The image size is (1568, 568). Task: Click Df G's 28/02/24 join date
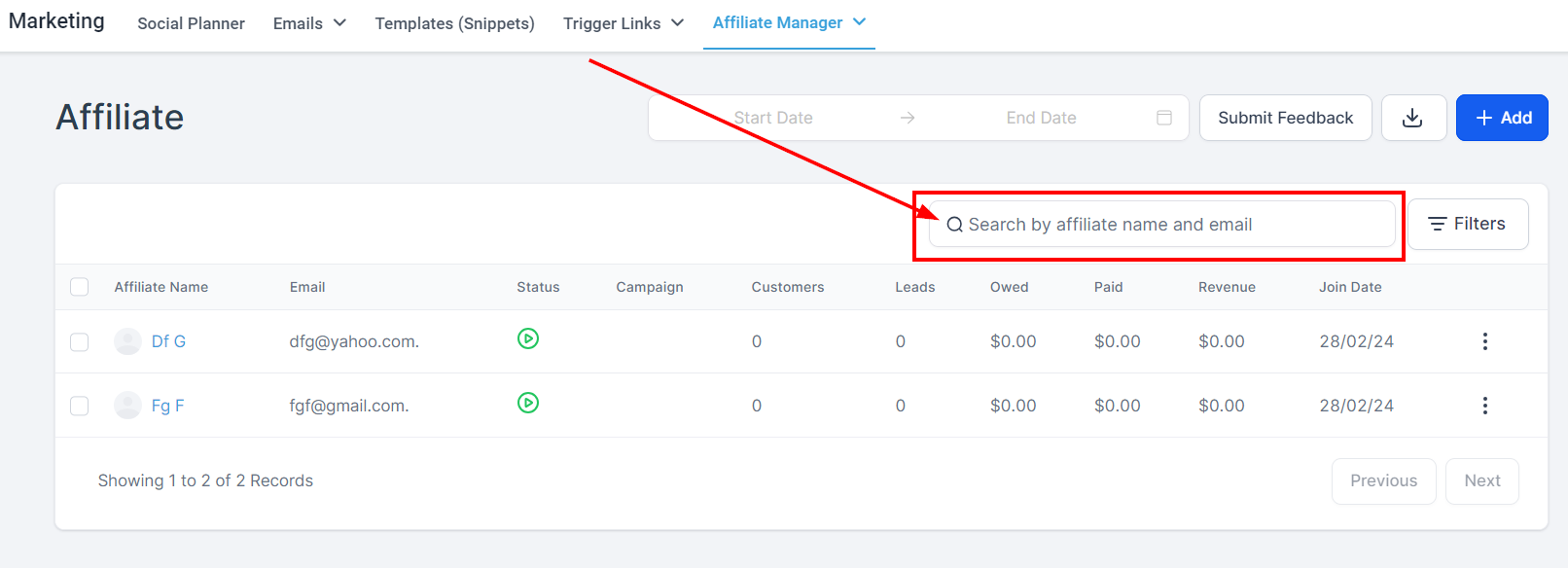pos(1357,341)
